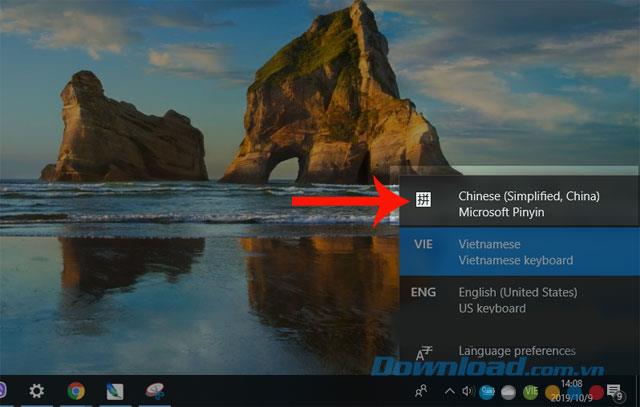Choose the Vietnamese keyboard entry
640x407 pixels.
[x=518, y=252]
